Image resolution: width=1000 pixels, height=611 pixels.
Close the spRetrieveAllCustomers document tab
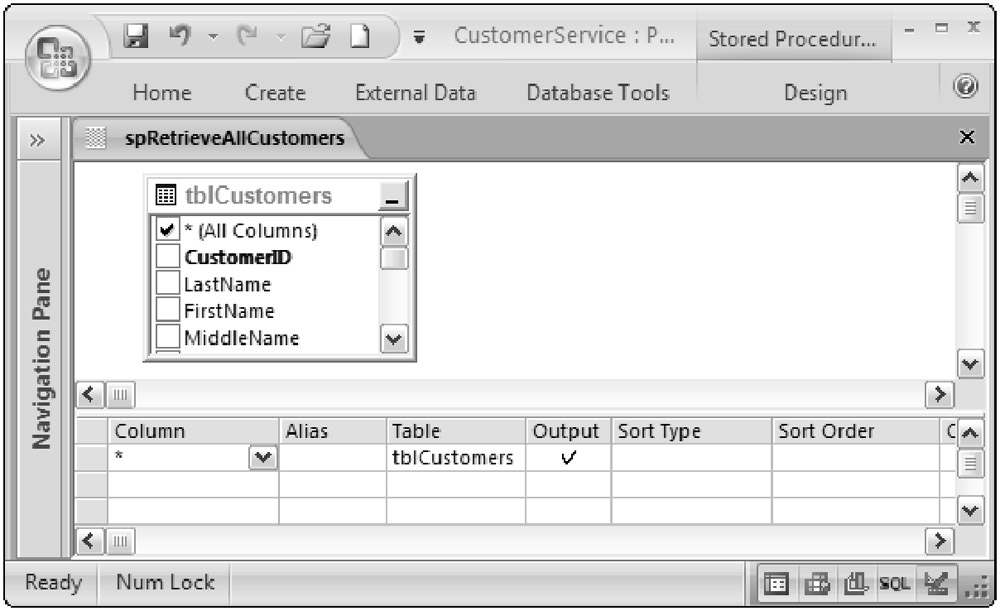(x=966, y=138)
